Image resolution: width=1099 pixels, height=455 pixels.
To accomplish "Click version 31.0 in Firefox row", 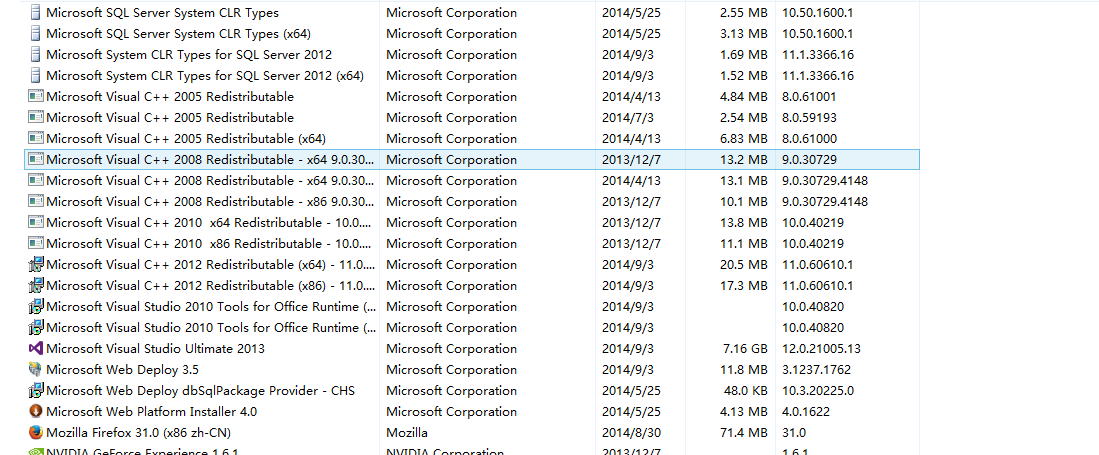I will coord(794,433).
